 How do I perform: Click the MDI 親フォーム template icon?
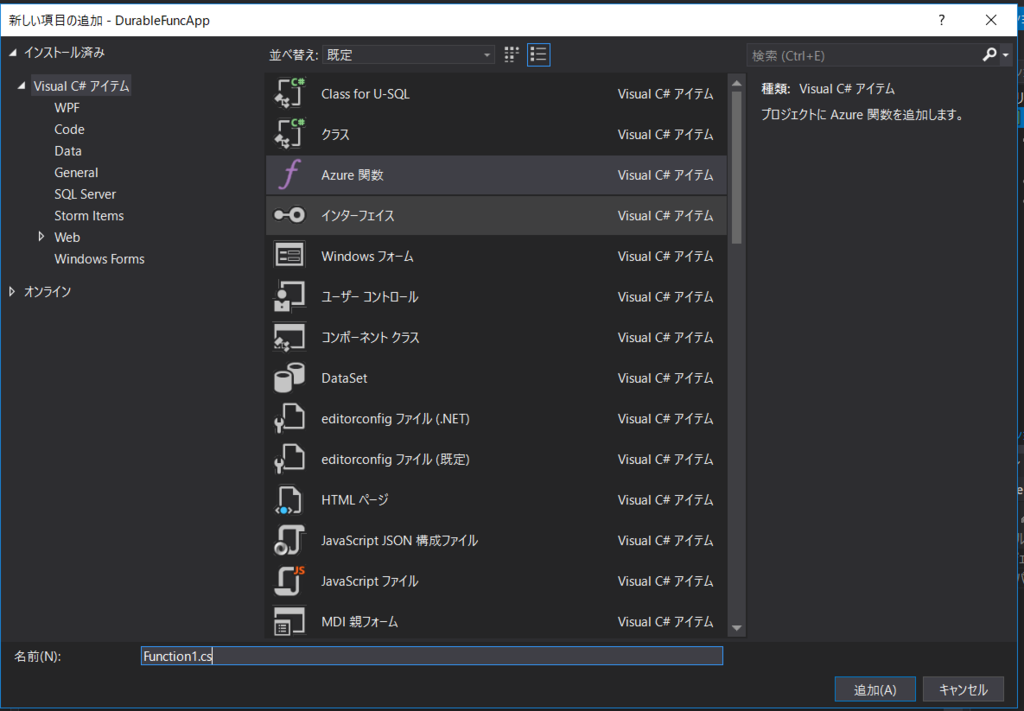pos(289,622)
